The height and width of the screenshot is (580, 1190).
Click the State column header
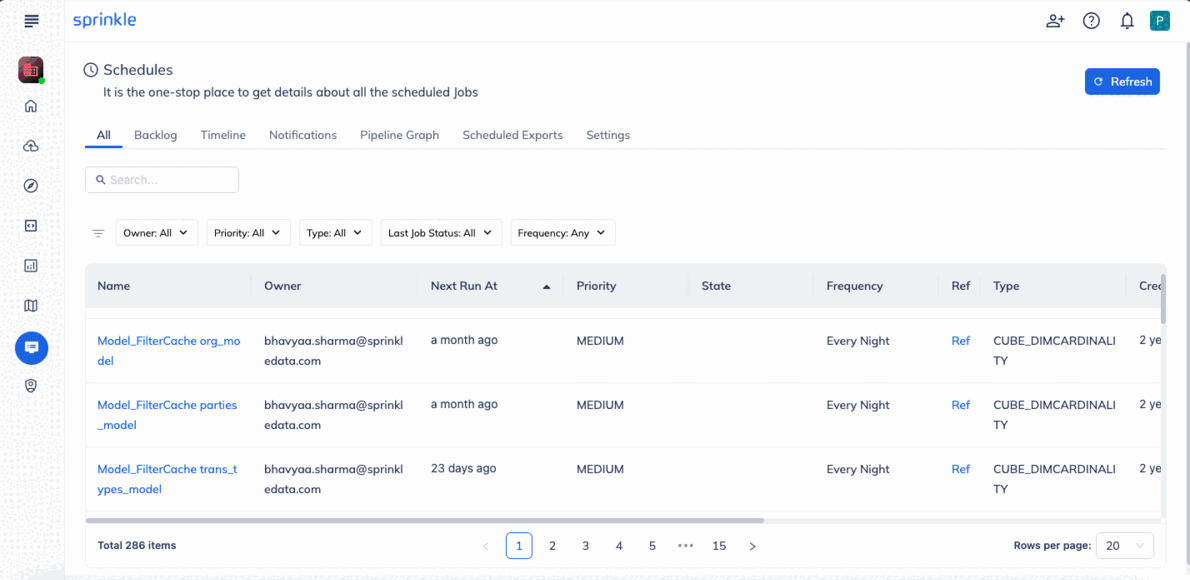click(x=716, y=286)
